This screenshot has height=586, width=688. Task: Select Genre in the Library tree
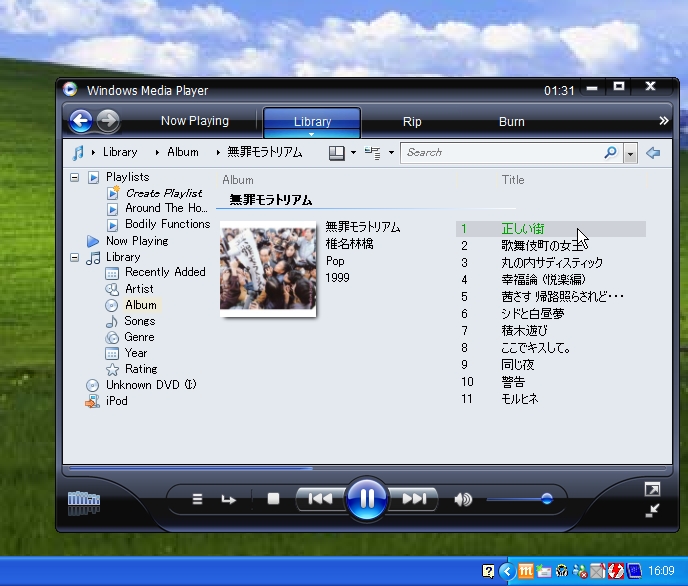coord(139,337)
